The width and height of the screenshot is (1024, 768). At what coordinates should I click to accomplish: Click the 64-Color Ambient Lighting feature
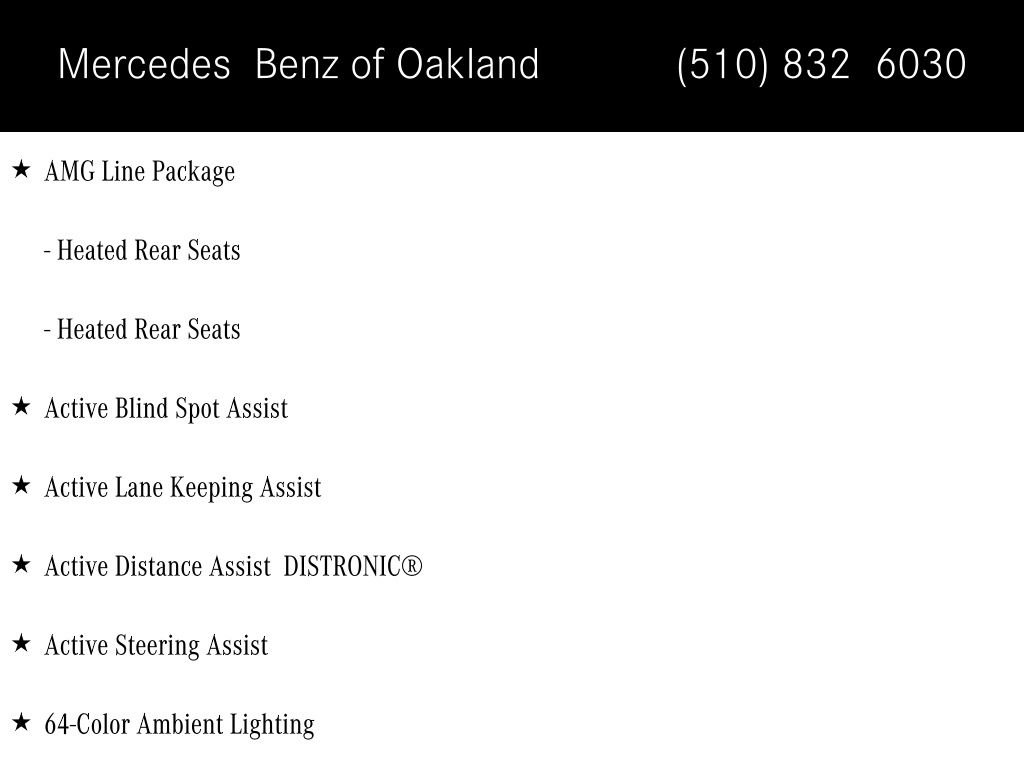click(x=180, y=725)
